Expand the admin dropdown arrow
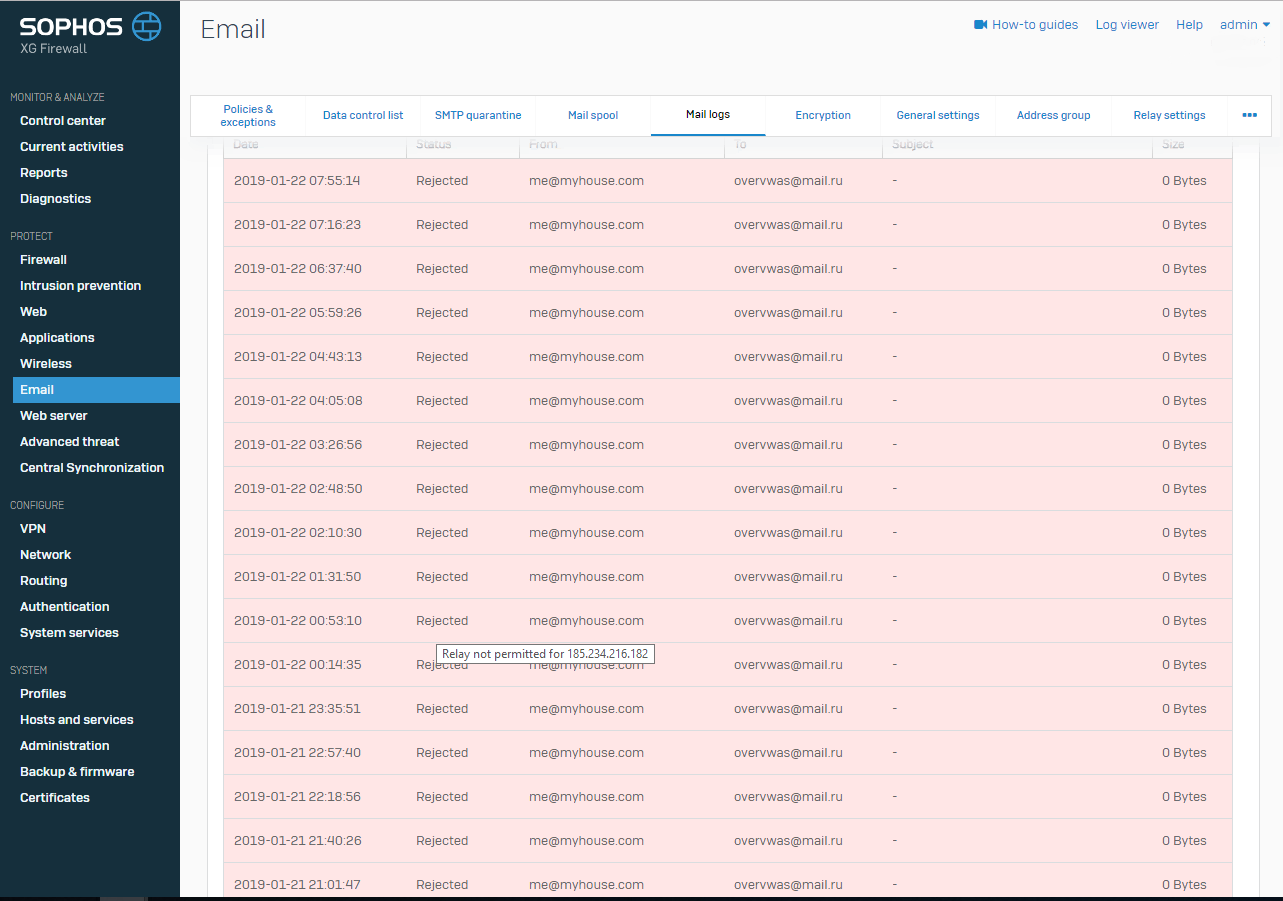The height and width of the screenshot is (901, 1283). pos(1266,25)
